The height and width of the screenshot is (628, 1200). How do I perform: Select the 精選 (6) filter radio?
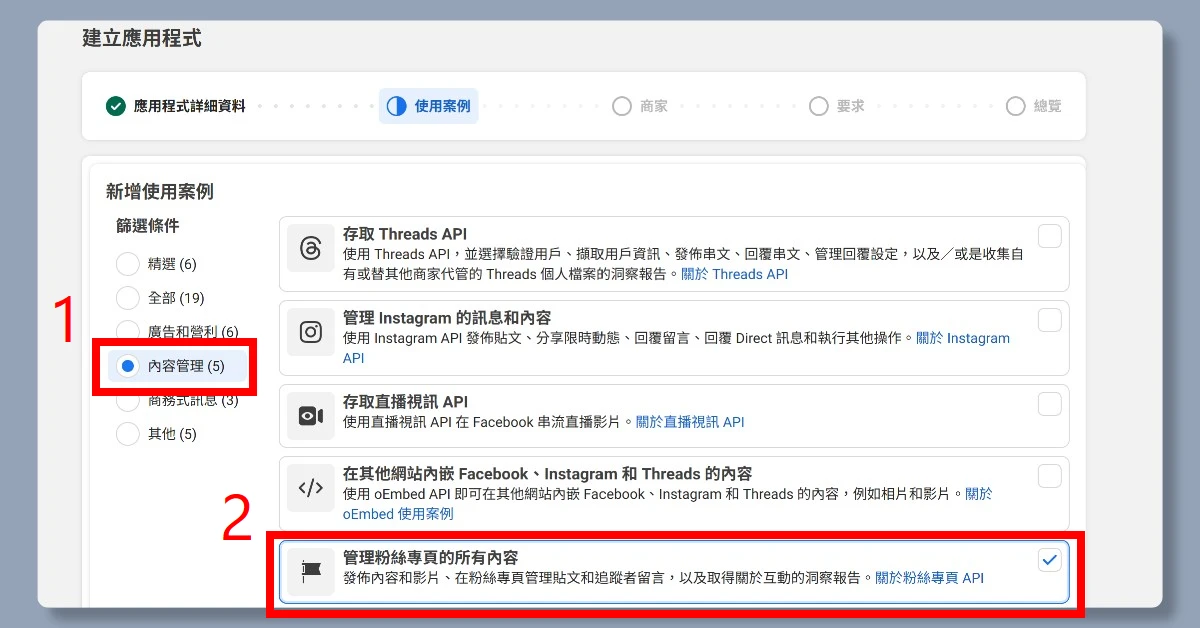tap(128, 264)
